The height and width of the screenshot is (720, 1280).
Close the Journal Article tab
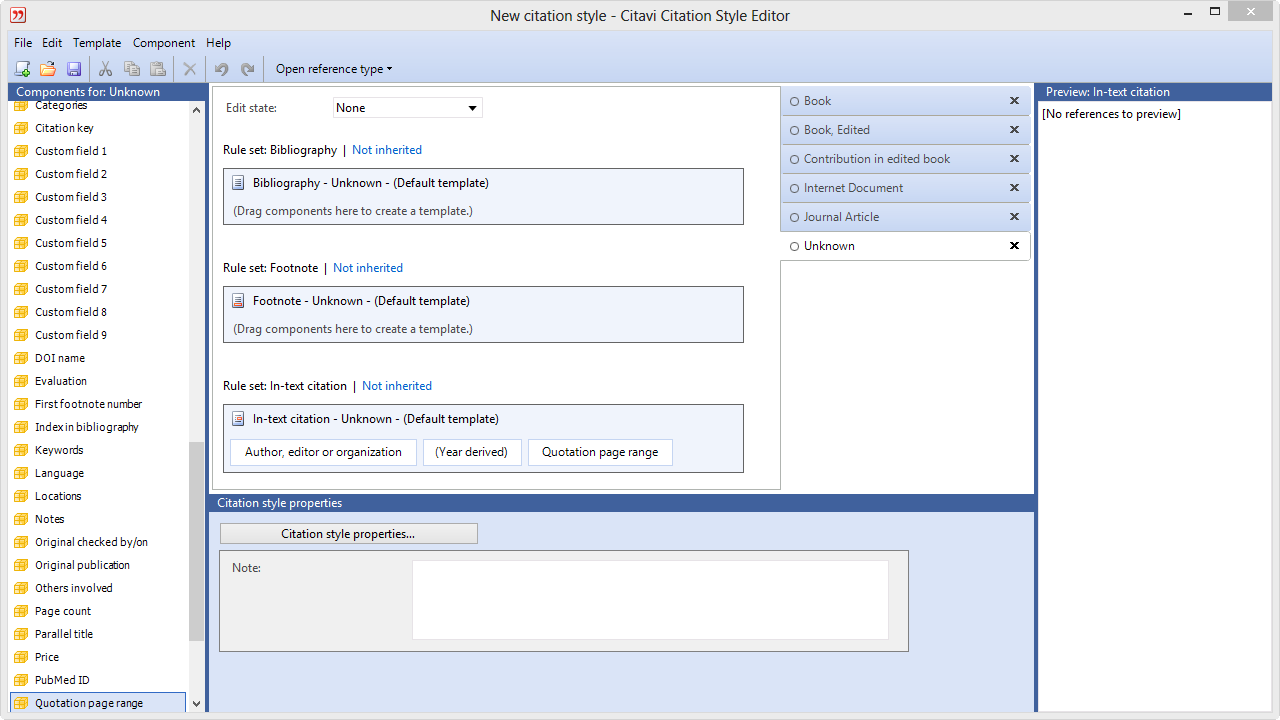pos(1014,217)
